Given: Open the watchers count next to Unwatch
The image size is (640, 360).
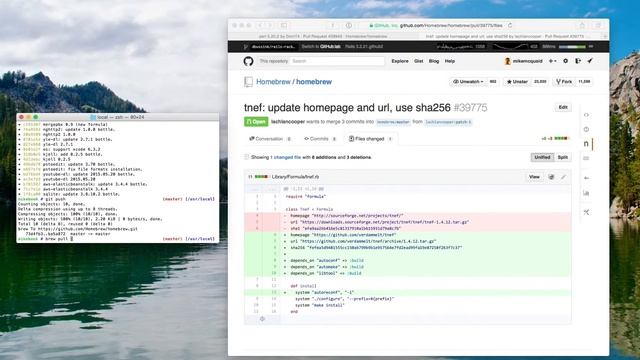Looking at the screenshot, I should [x=493, y=82].
